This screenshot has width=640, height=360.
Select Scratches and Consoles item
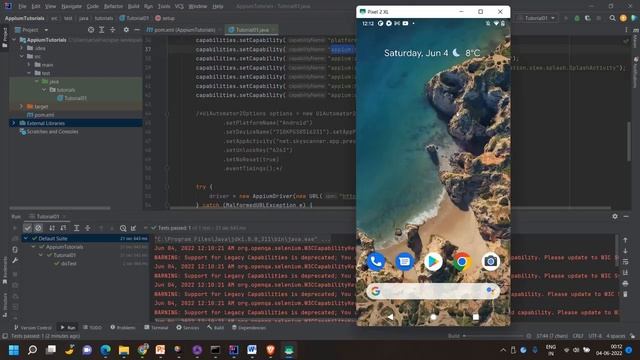point(49,131)
